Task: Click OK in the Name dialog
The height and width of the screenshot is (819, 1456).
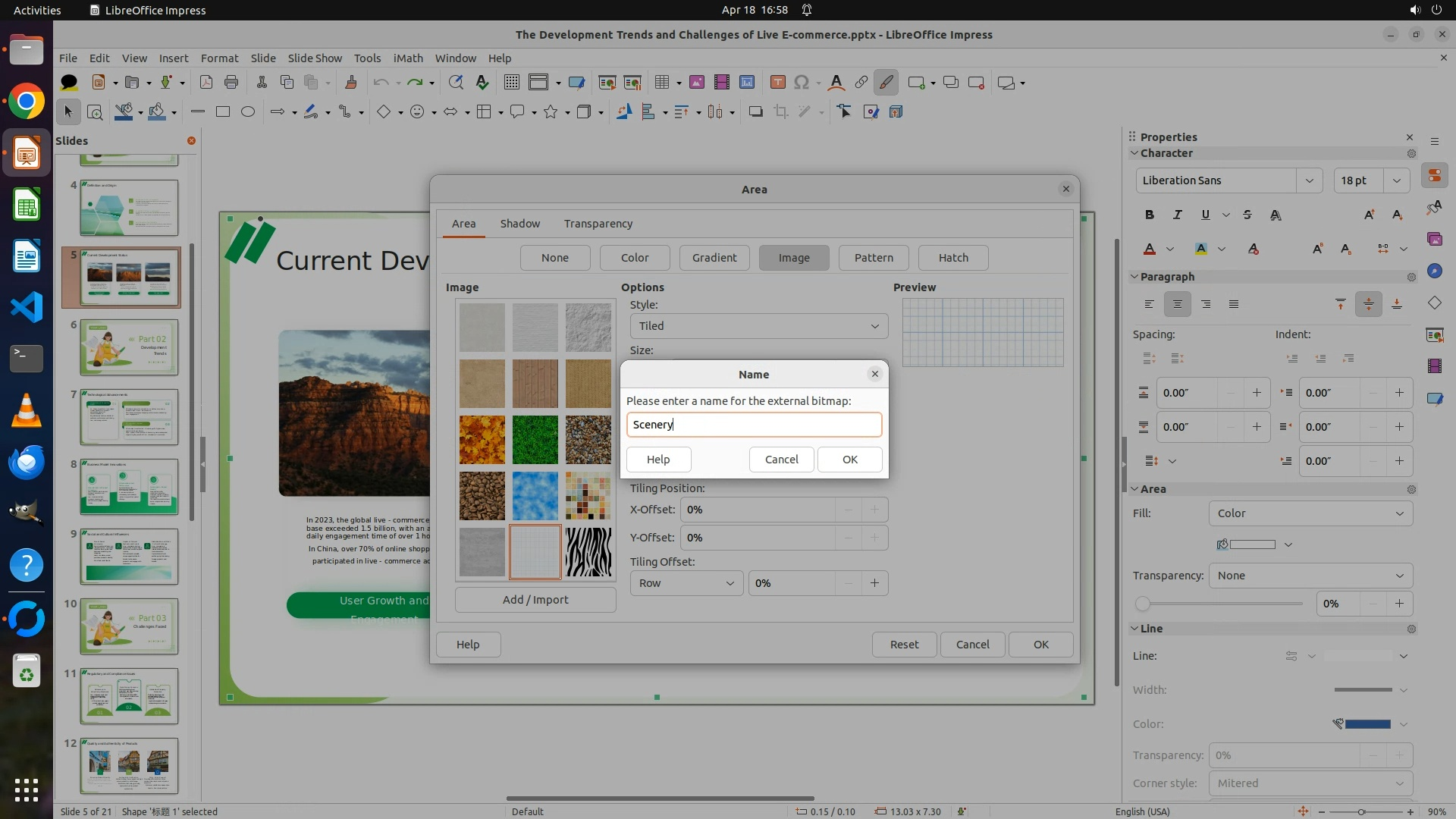Action: [x=849, y=460]
